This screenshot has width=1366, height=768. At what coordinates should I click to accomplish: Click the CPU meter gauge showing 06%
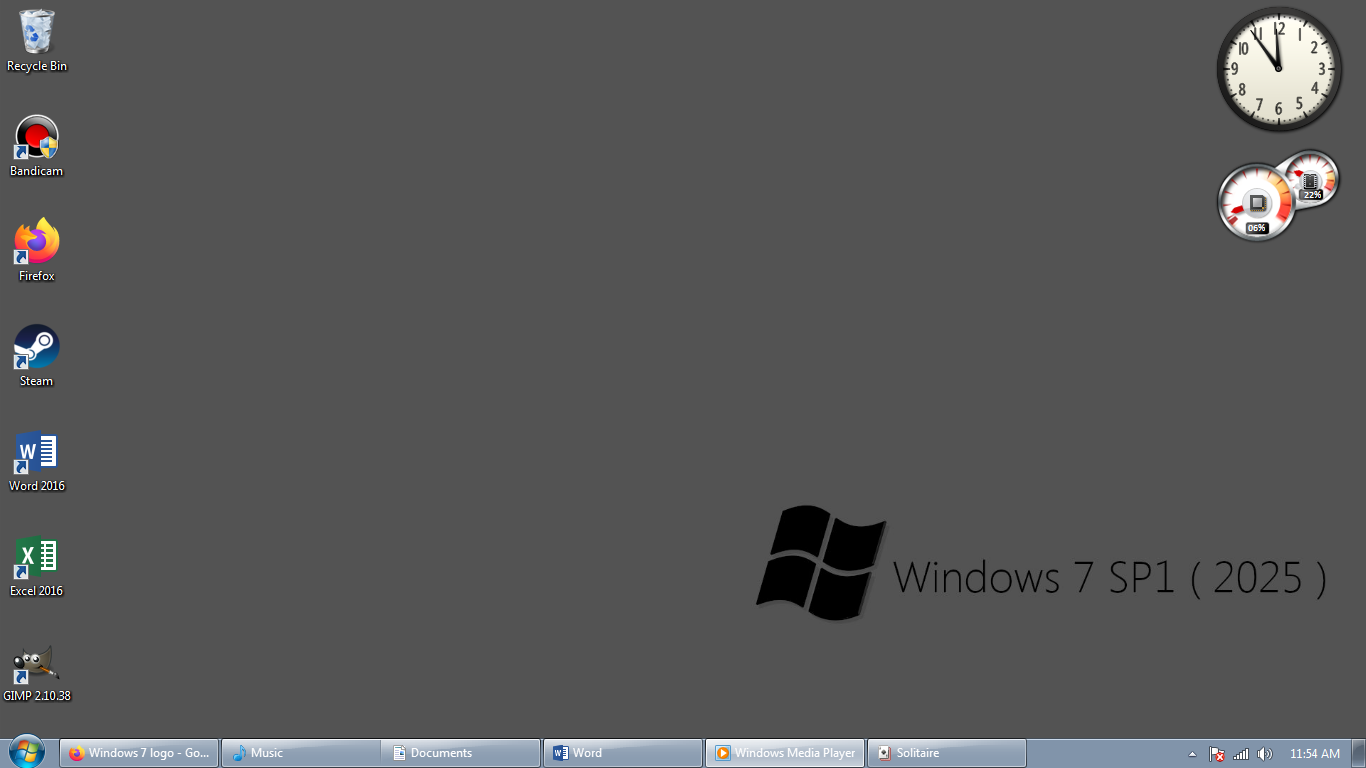point(1257,203)
